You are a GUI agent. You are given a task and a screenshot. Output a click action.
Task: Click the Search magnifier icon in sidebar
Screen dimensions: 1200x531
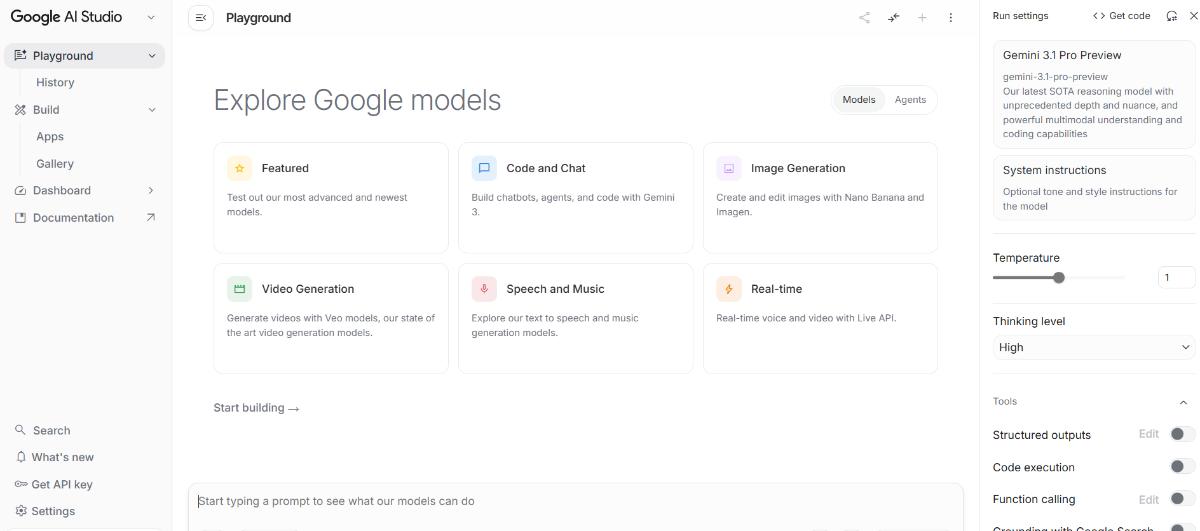pos(20,430)
